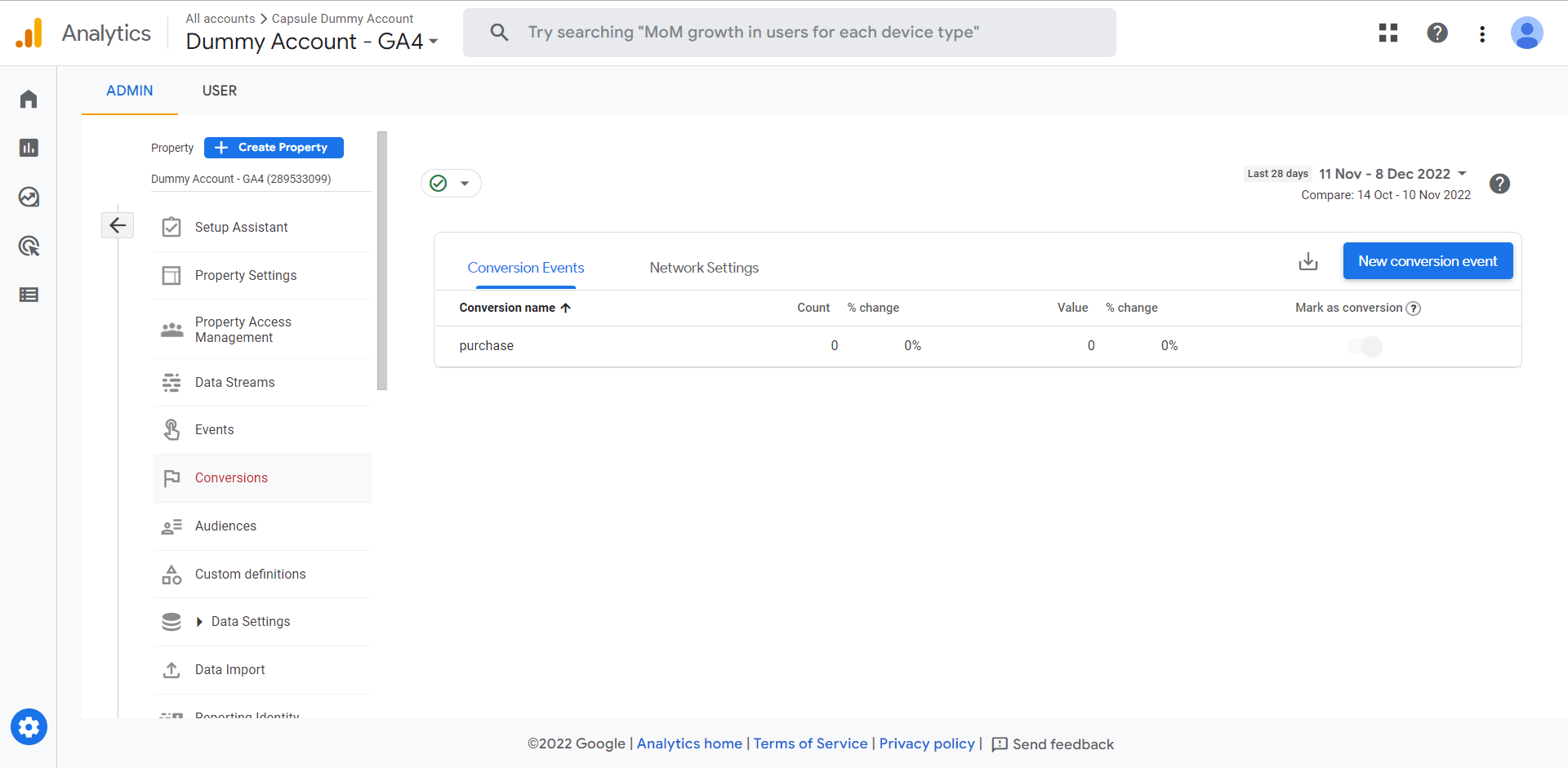
Task: Open Google apps grid icon
Action: click(1388, 33)
